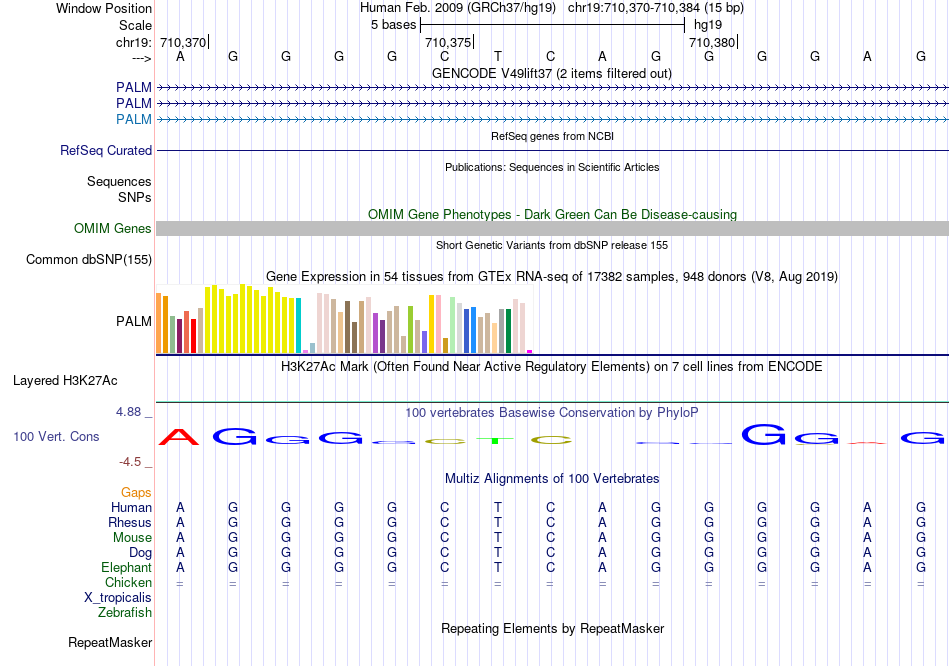950x666 pixels.
Task: Click the T base in the top sequence row
Action: tap(497, 56)
